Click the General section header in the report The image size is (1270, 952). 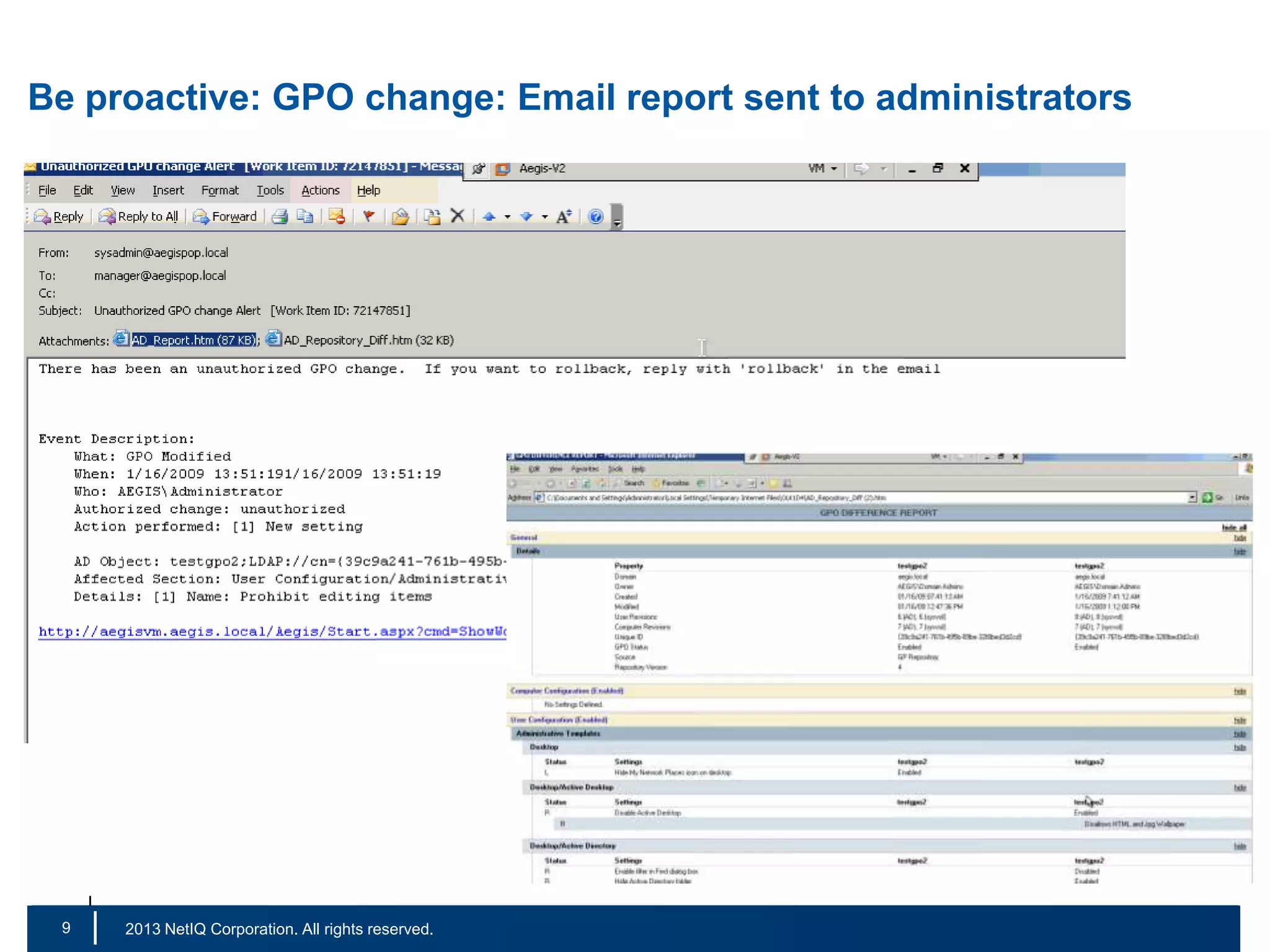[524, 538]
